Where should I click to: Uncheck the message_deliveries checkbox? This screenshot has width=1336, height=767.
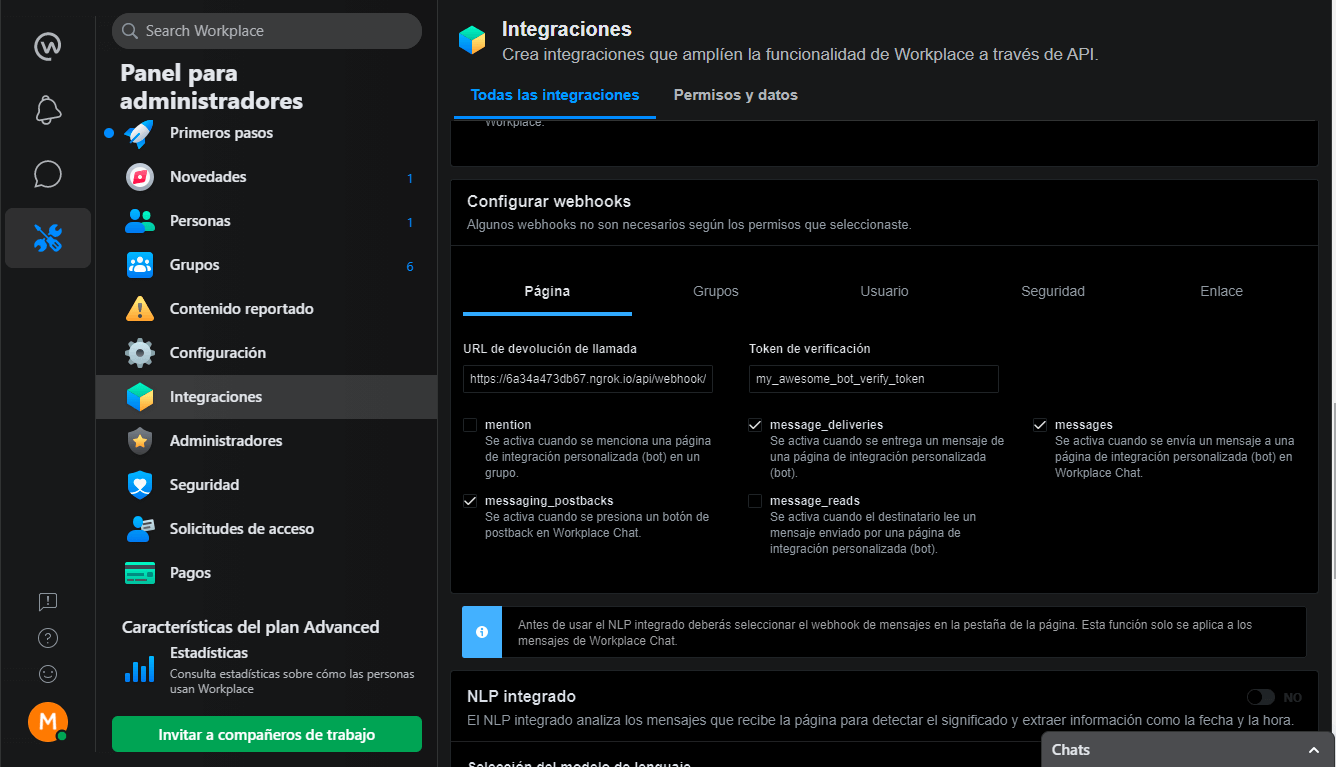755,425
